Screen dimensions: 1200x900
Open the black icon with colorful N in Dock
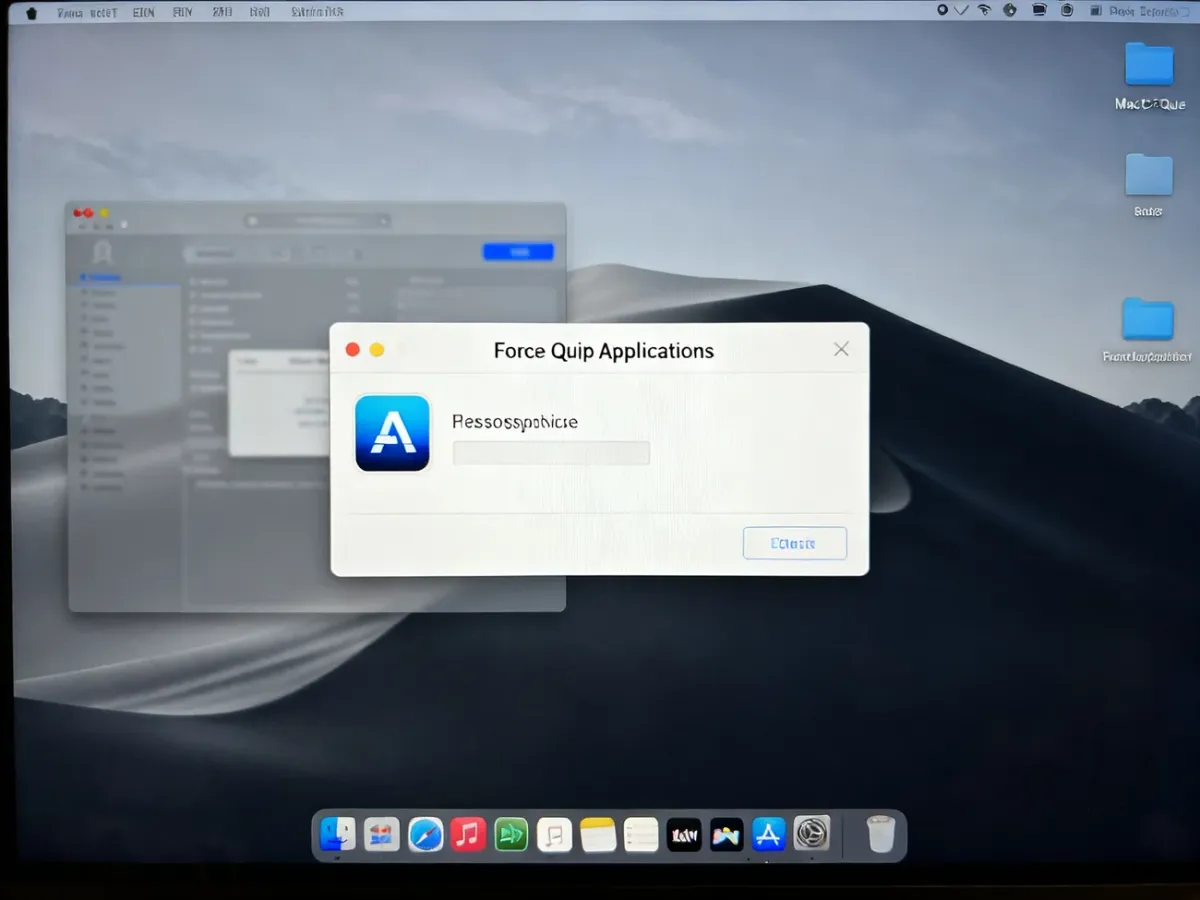point(727,834)
